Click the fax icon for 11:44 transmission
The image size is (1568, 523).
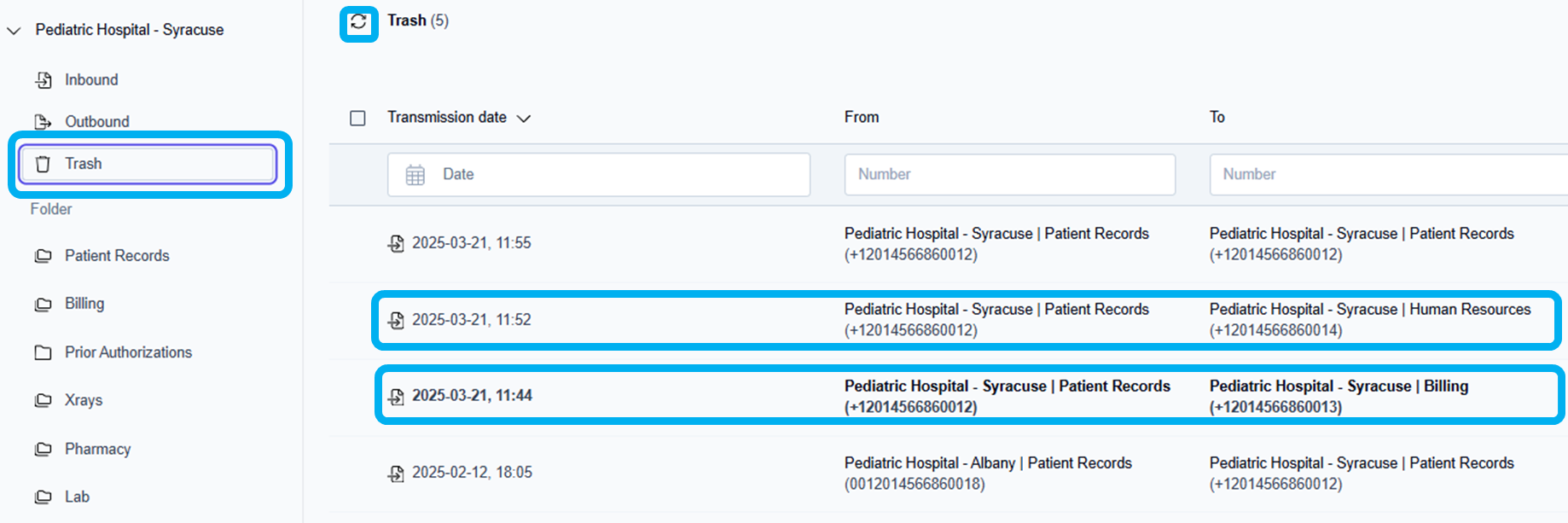point(396,397)
